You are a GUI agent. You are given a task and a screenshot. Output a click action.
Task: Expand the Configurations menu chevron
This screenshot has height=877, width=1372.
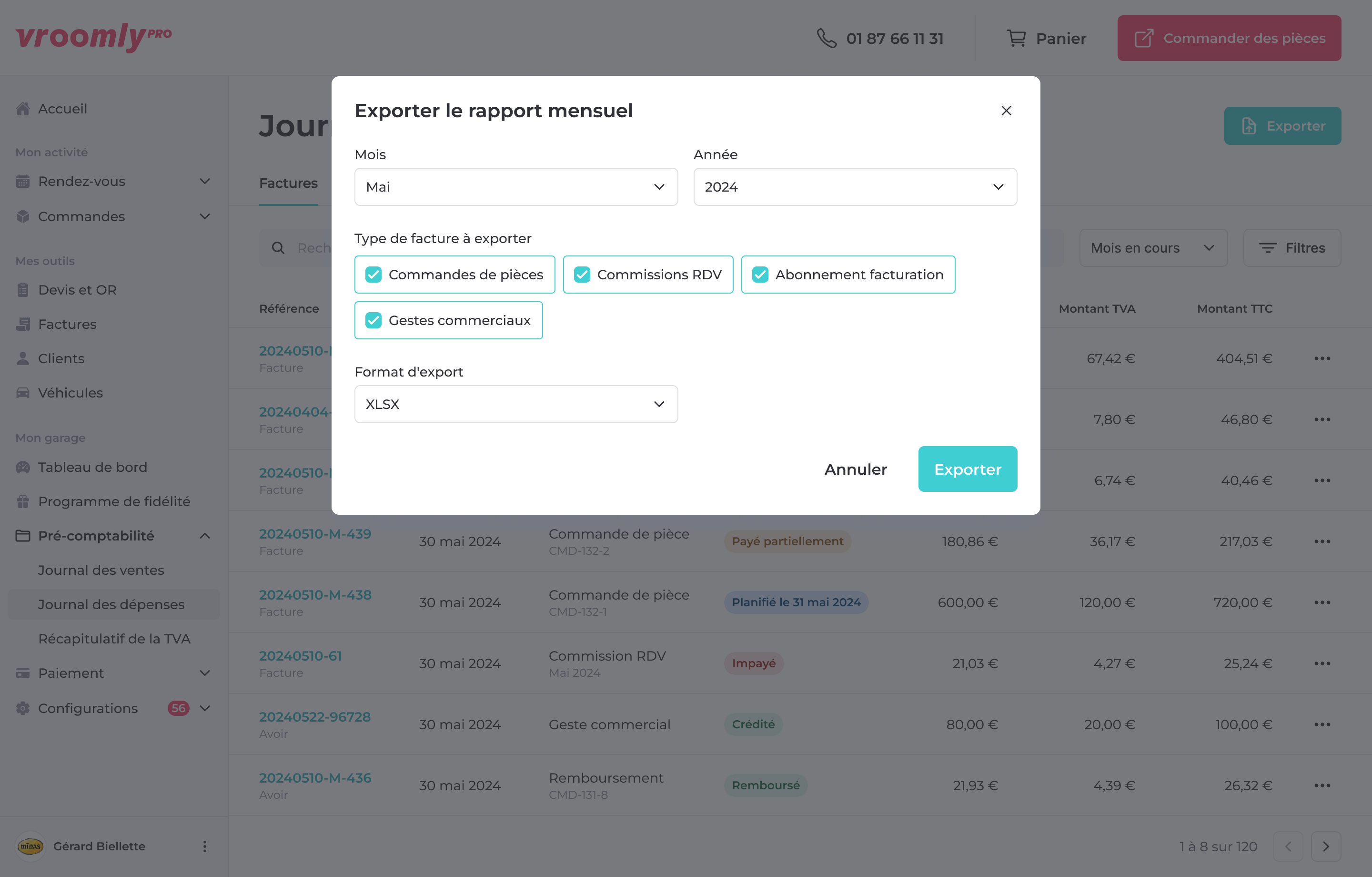click(x=204, y=708)
